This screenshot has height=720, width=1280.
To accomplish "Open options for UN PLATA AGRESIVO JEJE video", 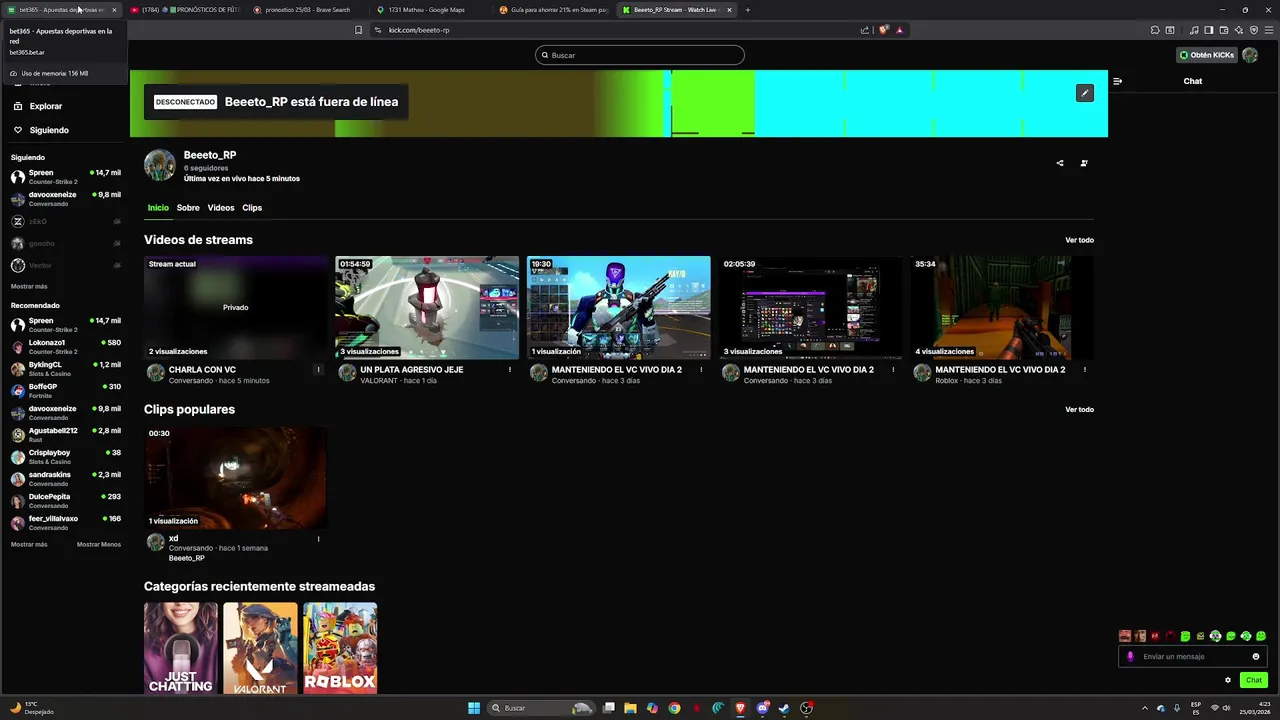I will [510, 370].
